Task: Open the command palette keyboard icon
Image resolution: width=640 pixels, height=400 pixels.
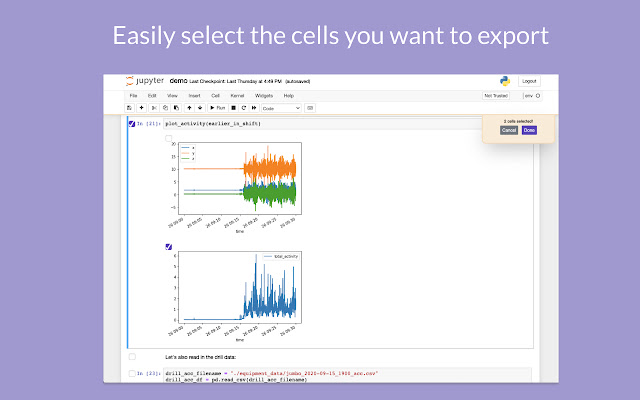Action: pos(310,108)
